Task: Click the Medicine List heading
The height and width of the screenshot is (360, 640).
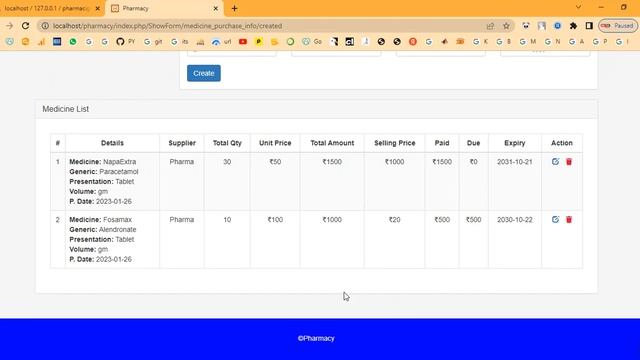Action: coord(65,109)
